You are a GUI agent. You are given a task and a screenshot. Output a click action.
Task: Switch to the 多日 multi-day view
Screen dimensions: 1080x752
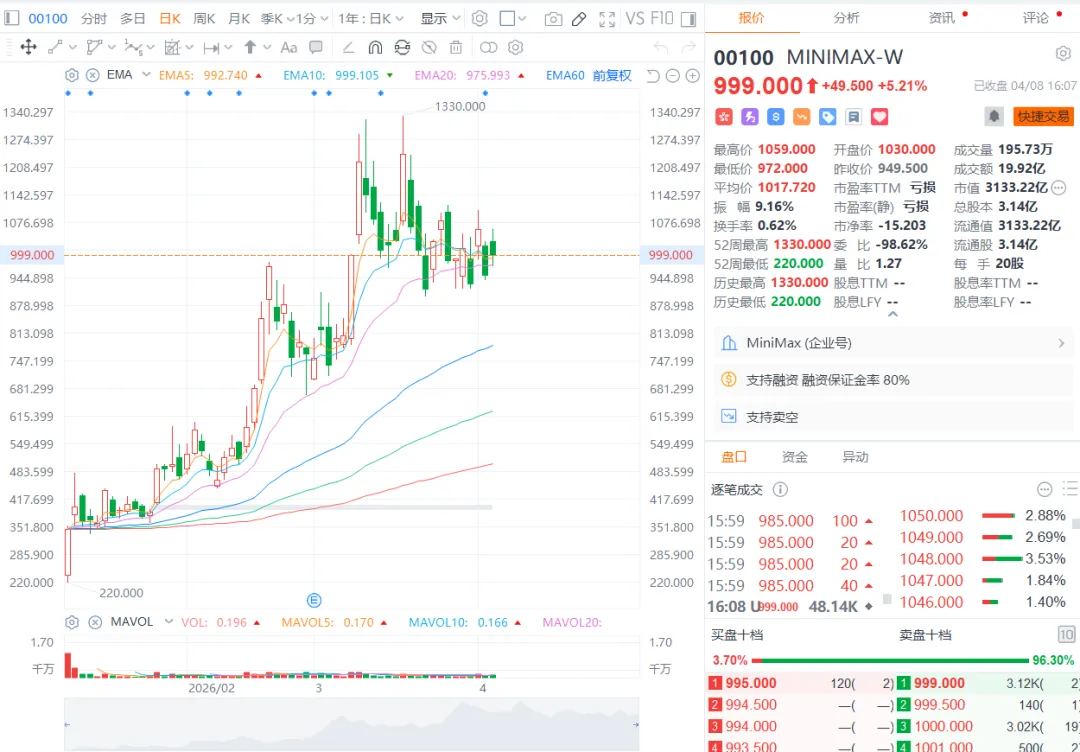point(132,19)
